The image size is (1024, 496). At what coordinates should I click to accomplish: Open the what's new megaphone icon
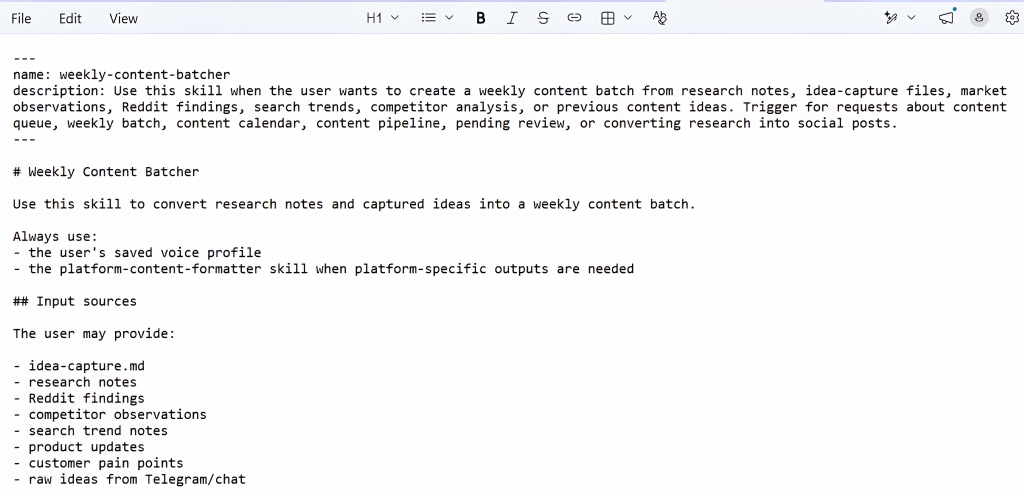coord(946,18)
